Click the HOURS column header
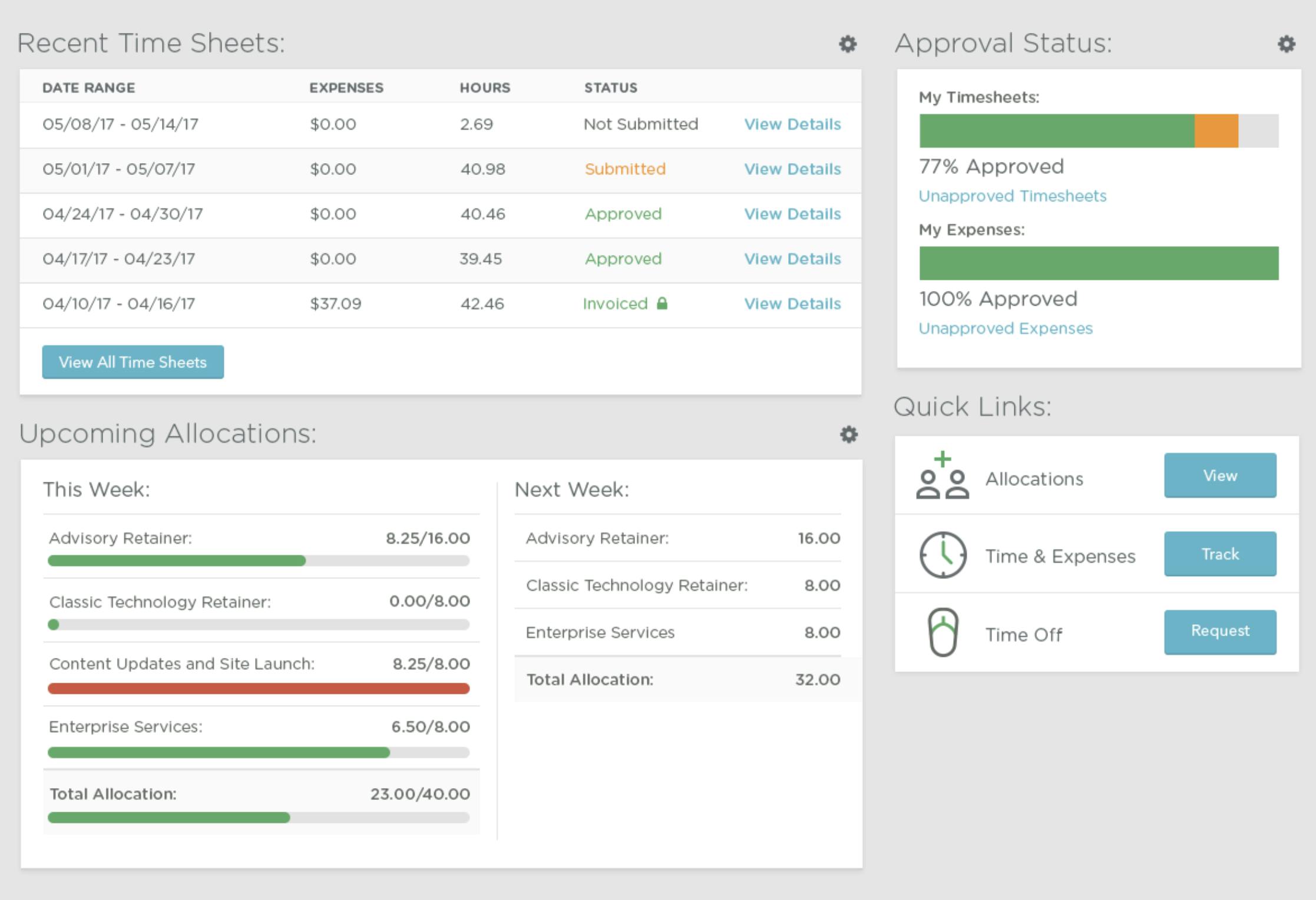Viewport: 1316px width, 900px height. click(485, 88)
